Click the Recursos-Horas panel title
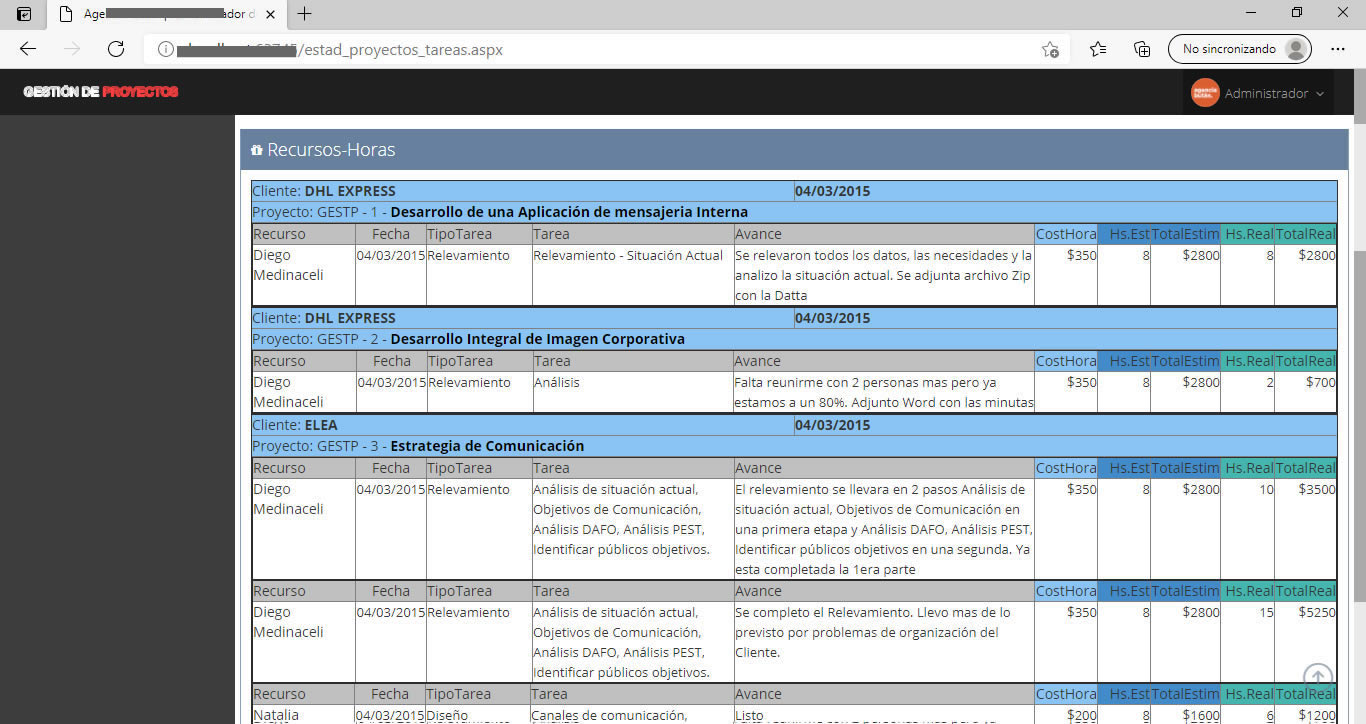 [331, 150]
